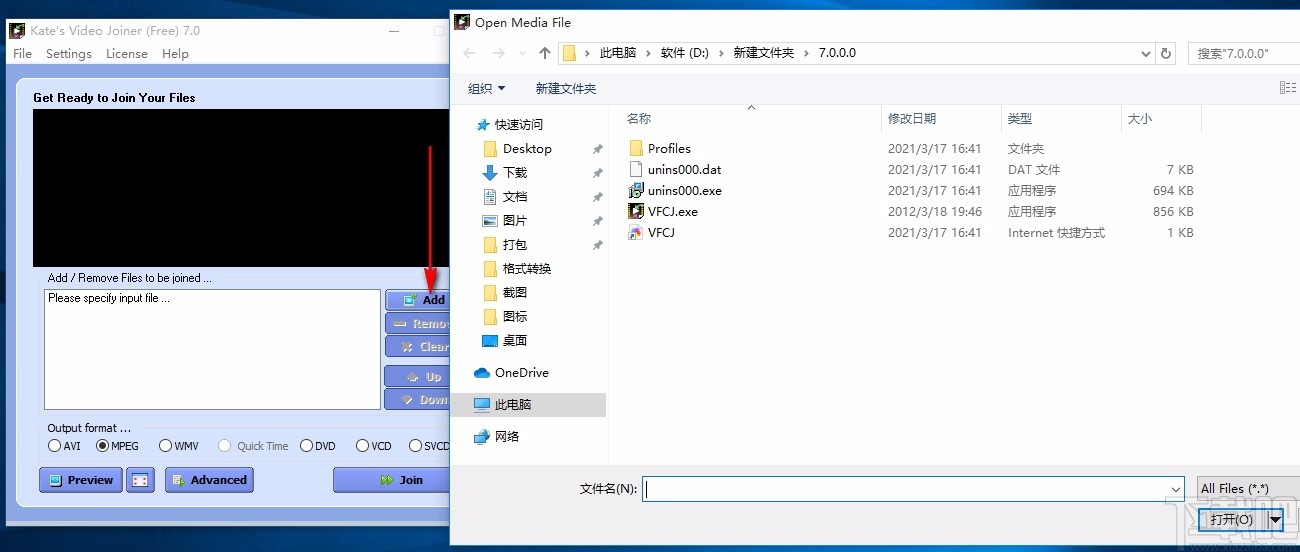Select the WMV output format

[x=180, y=446]
